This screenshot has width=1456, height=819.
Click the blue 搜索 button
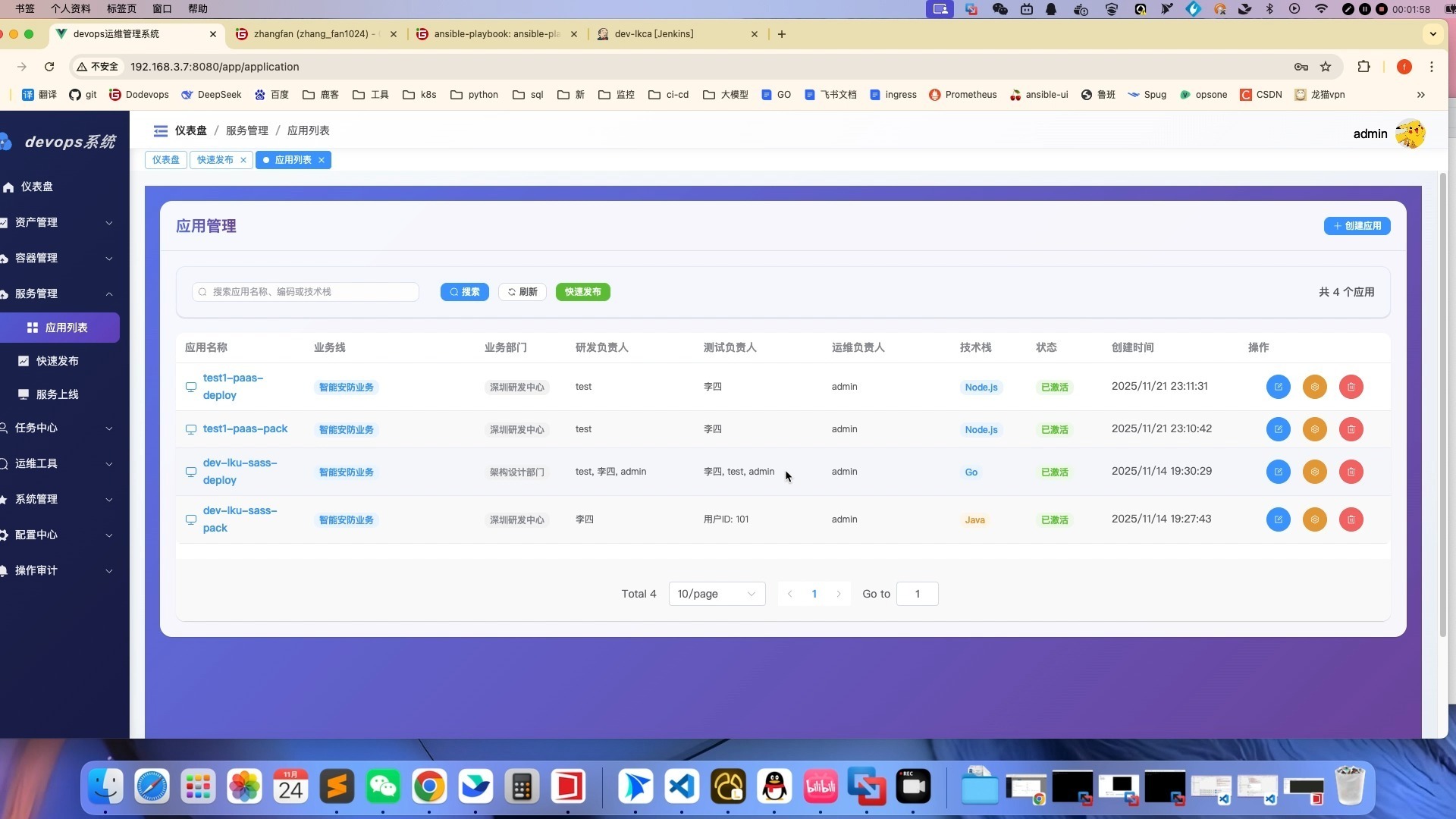pyautogui.click(x=464, y=292)
